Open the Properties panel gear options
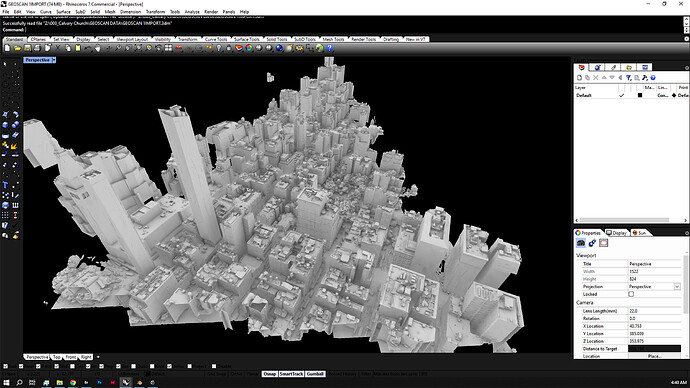The height and width of the screenshot is (388, 690). (x=687, y=233)
